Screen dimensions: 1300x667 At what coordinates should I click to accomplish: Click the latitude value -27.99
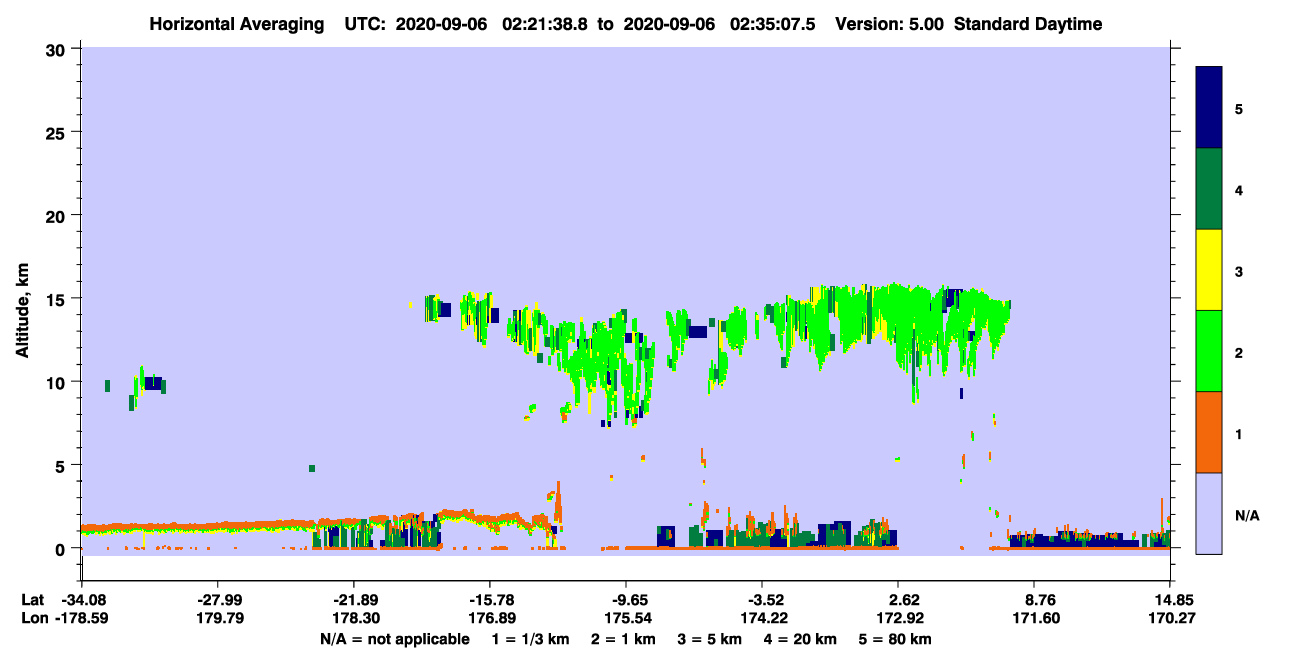217,600
